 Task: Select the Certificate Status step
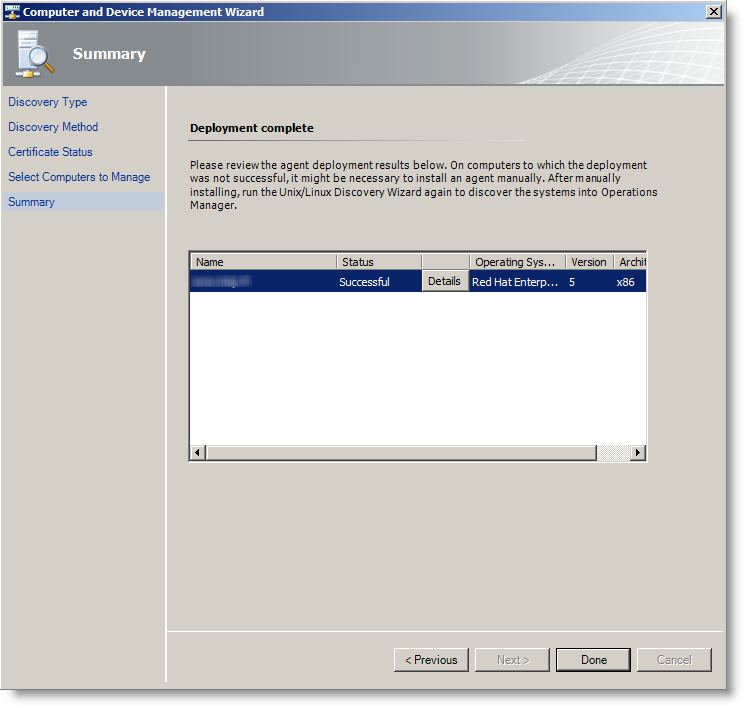coord(50,152)
